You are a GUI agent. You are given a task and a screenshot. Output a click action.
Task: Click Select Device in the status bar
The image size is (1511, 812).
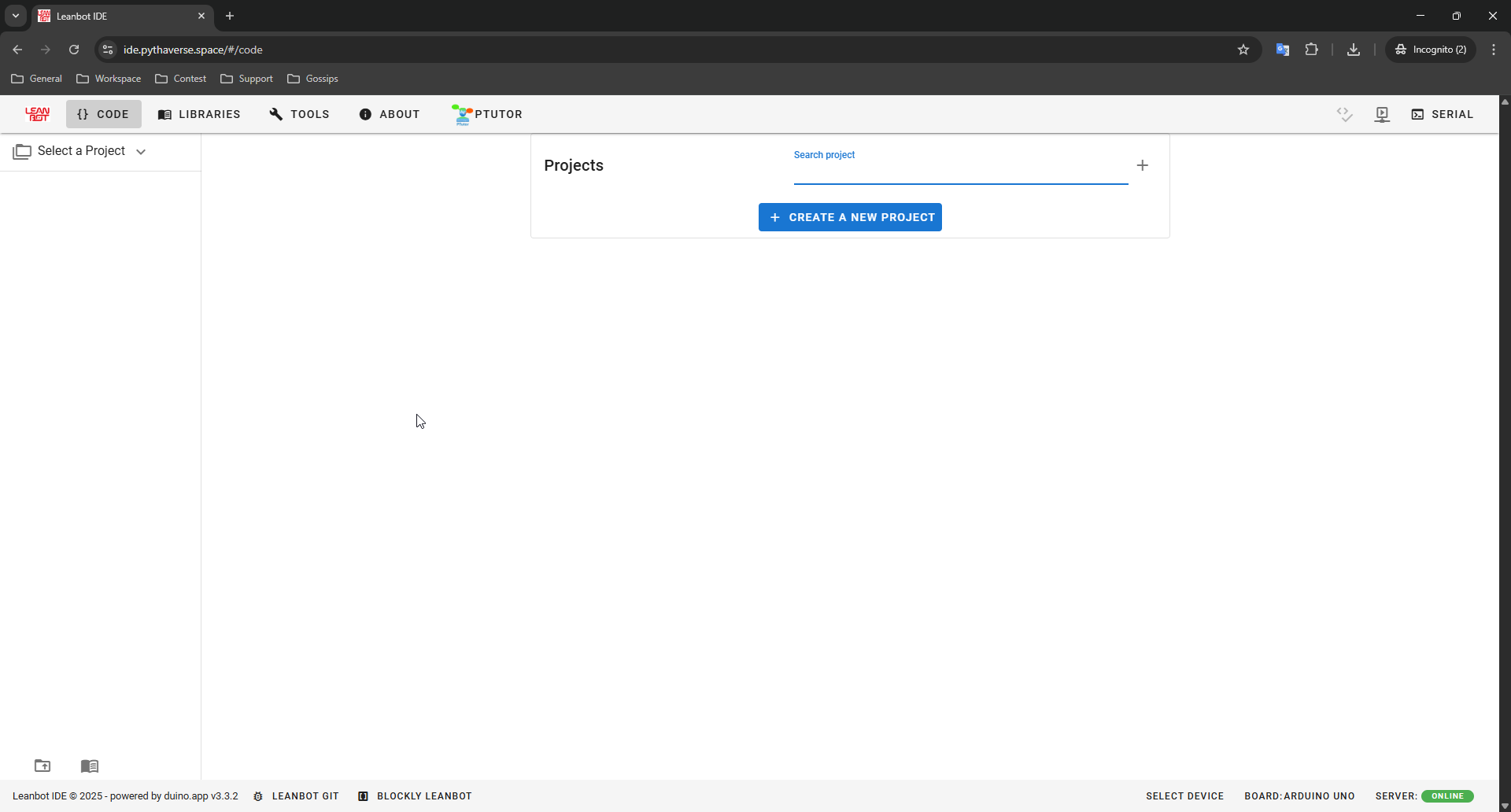coord(1184,796)
